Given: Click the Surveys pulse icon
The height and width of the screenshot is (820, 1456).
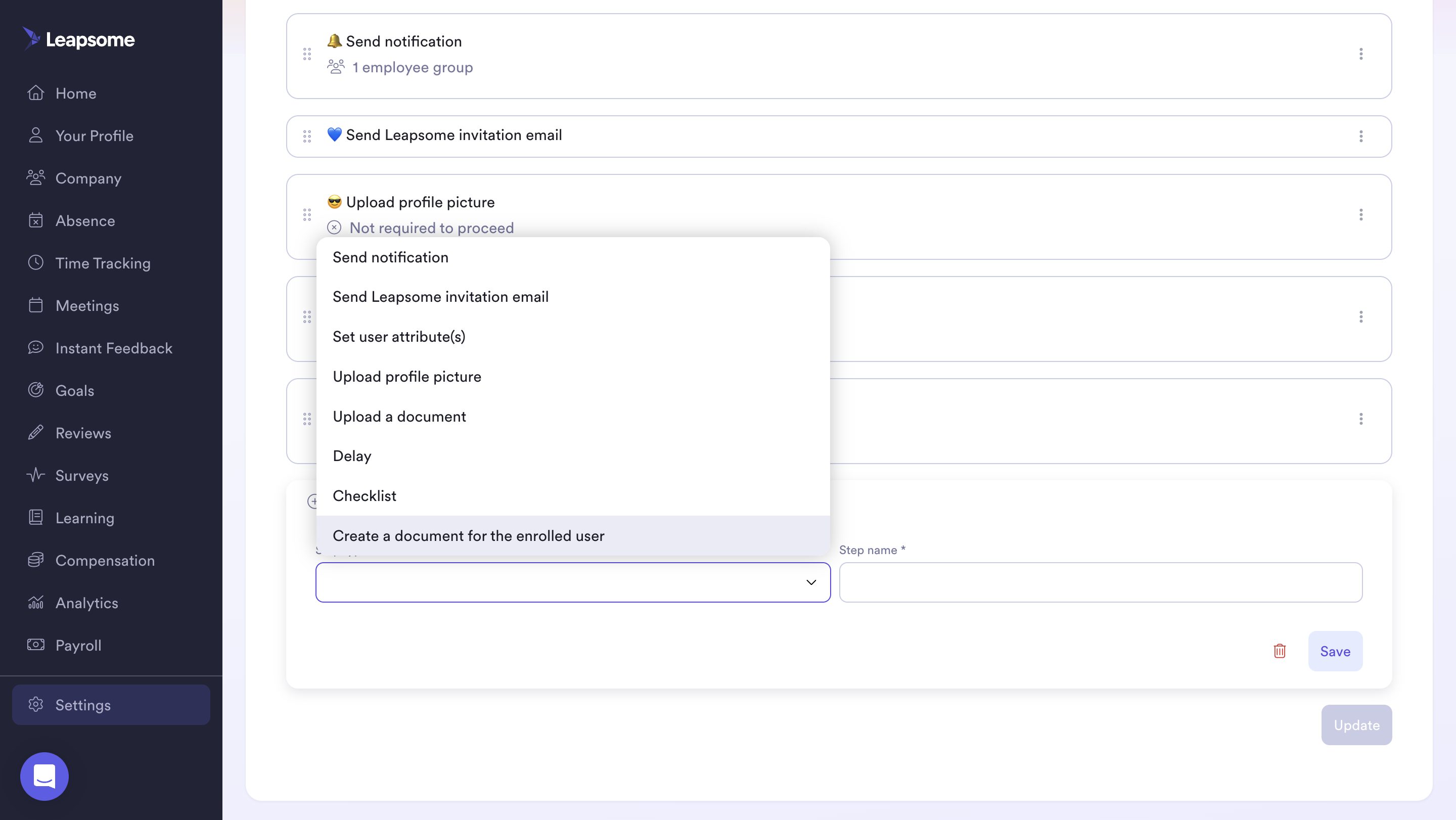Looking at the screenshot, I should click(x=35, y=475).
